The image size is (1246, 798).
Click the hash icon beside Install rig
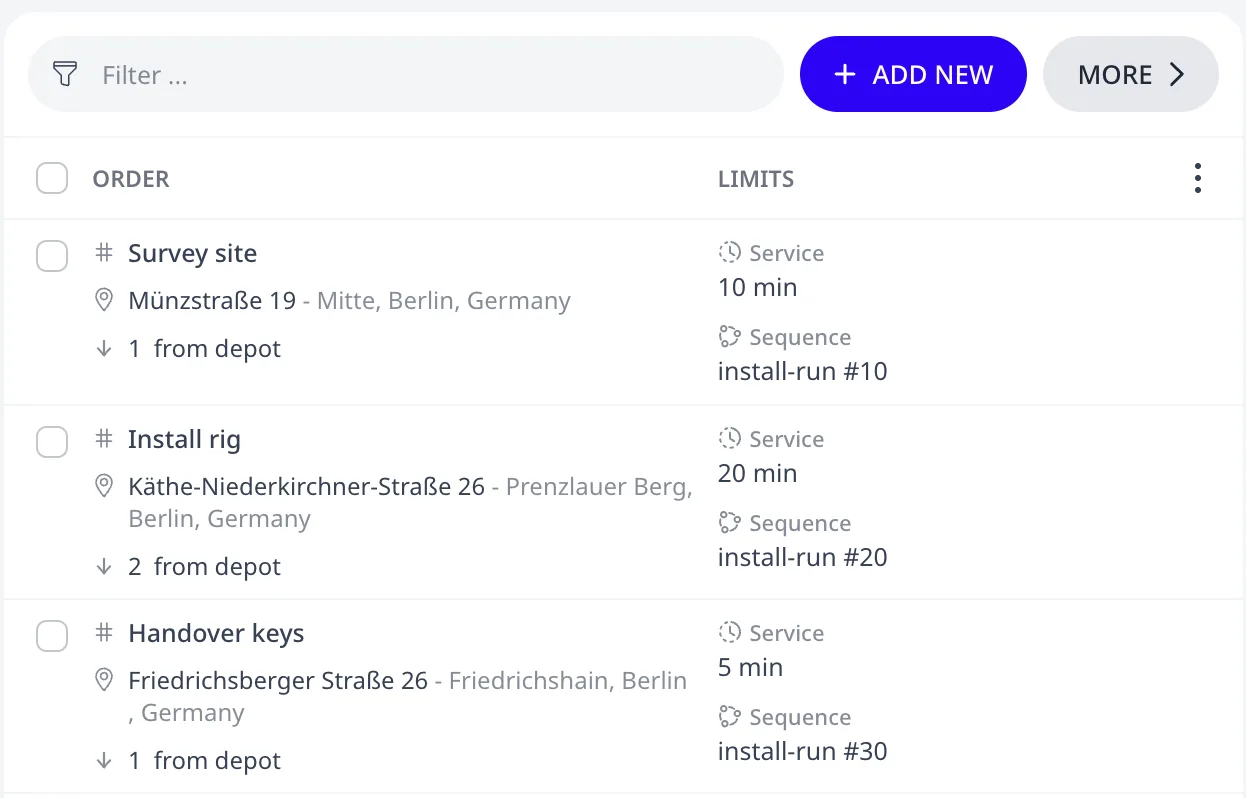[104, 439]
